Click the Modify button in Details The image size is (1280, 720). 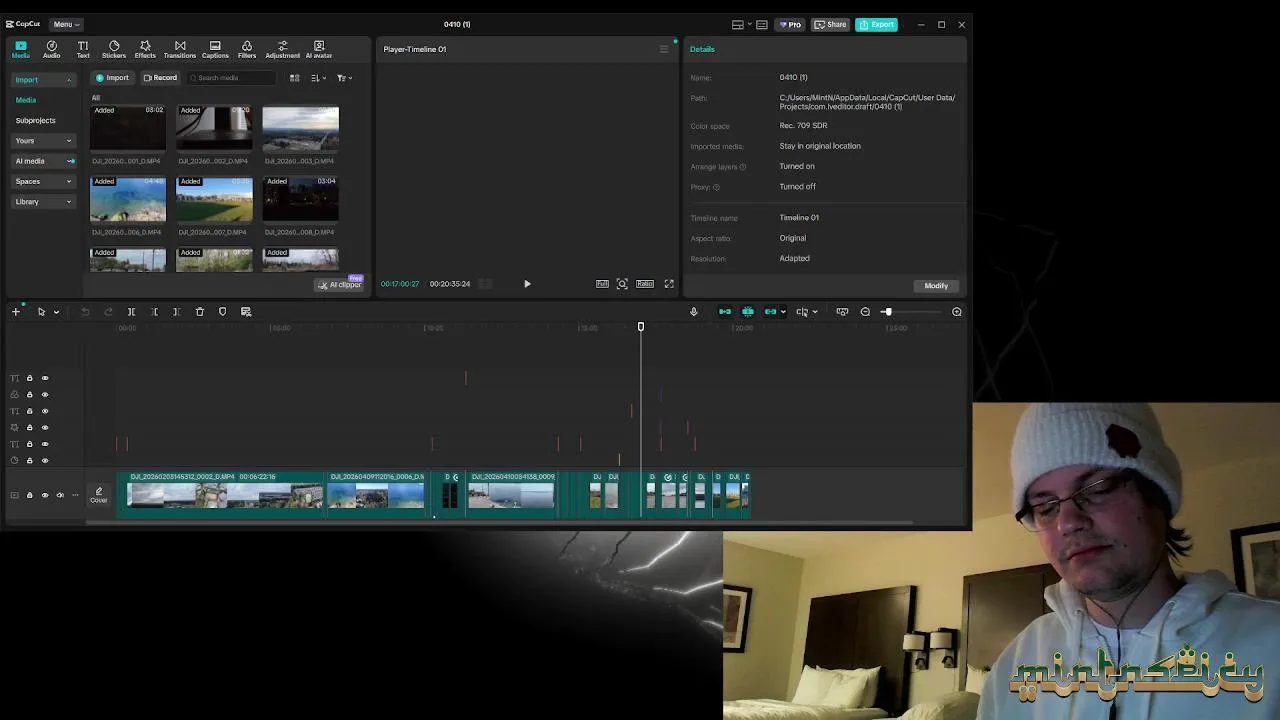936,286
